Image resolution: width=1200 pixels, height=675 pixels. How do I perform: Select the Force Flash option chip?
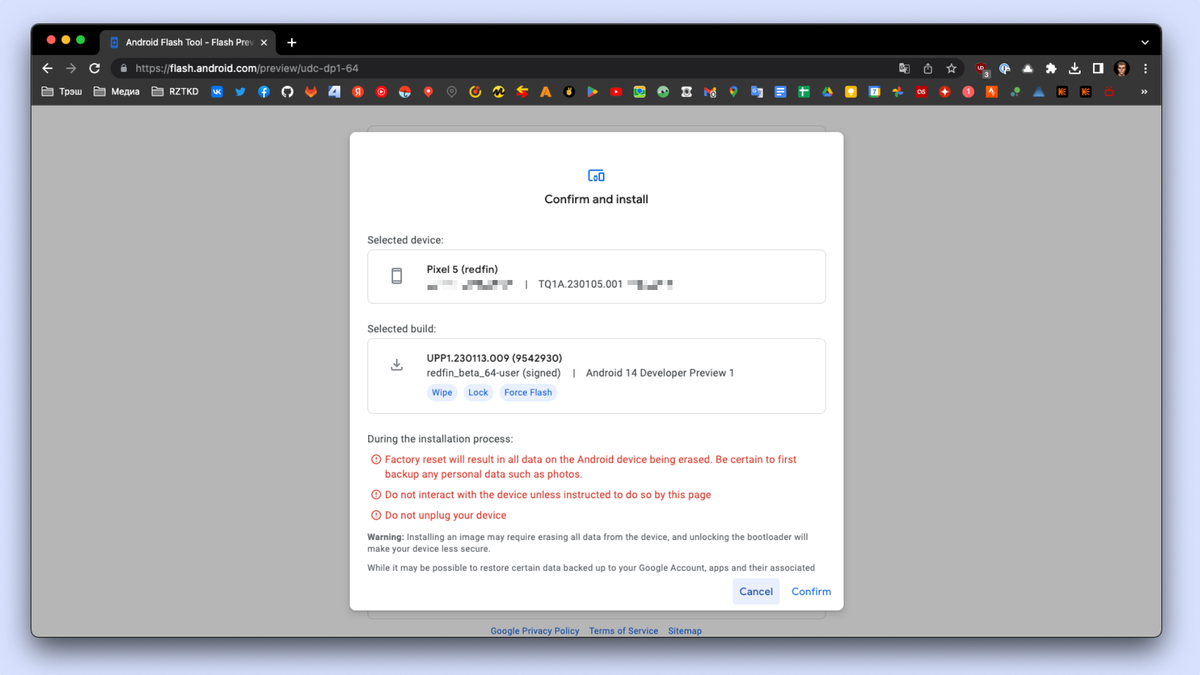click(528, 392)
